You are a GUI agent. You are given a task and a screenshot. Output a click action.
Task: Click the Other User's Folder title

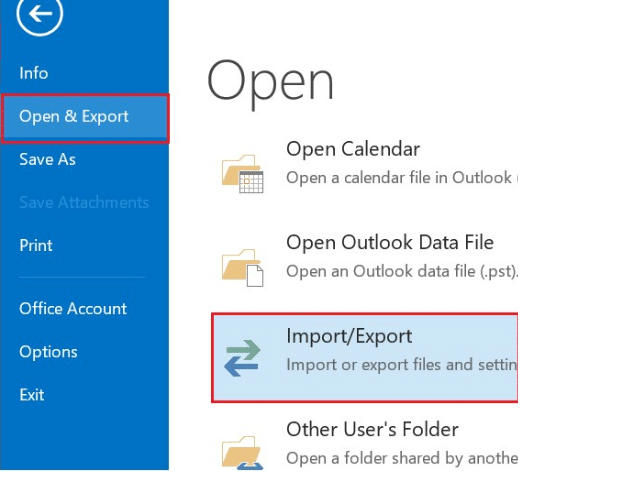pyautogui.click(x=372, y=429)
